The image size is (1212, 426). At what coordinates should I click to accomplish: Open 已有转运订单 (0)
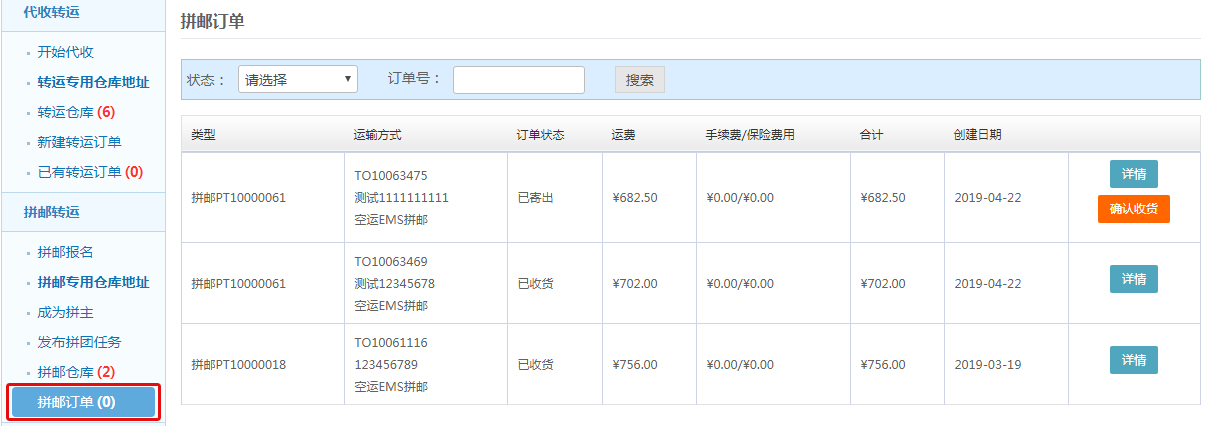(90, 172)
